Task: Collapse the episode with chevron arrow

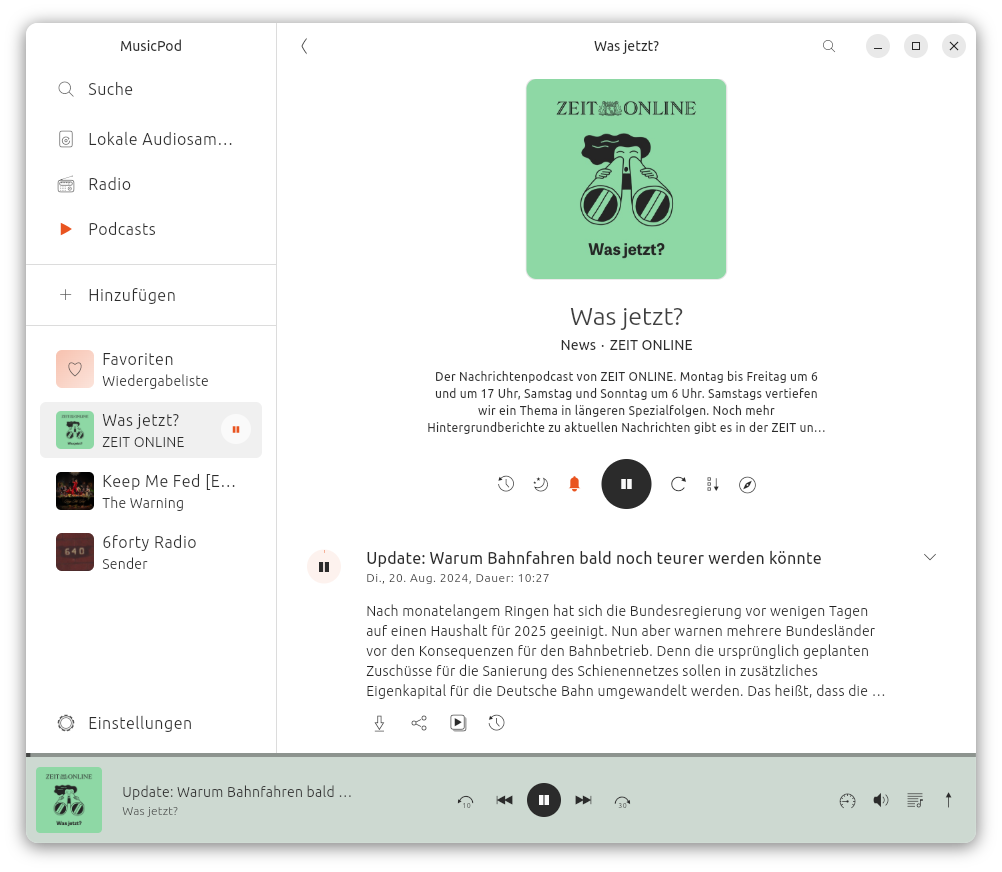Action: (930, 557)
